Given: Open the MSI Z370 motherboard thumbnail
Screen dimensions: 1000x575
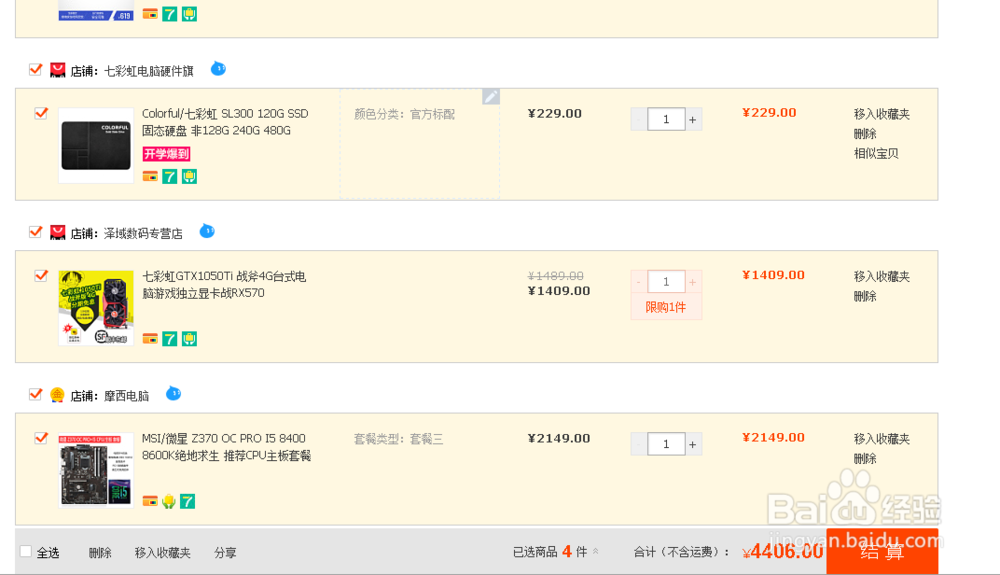Looking at the screenshot, I should (96, 470).
